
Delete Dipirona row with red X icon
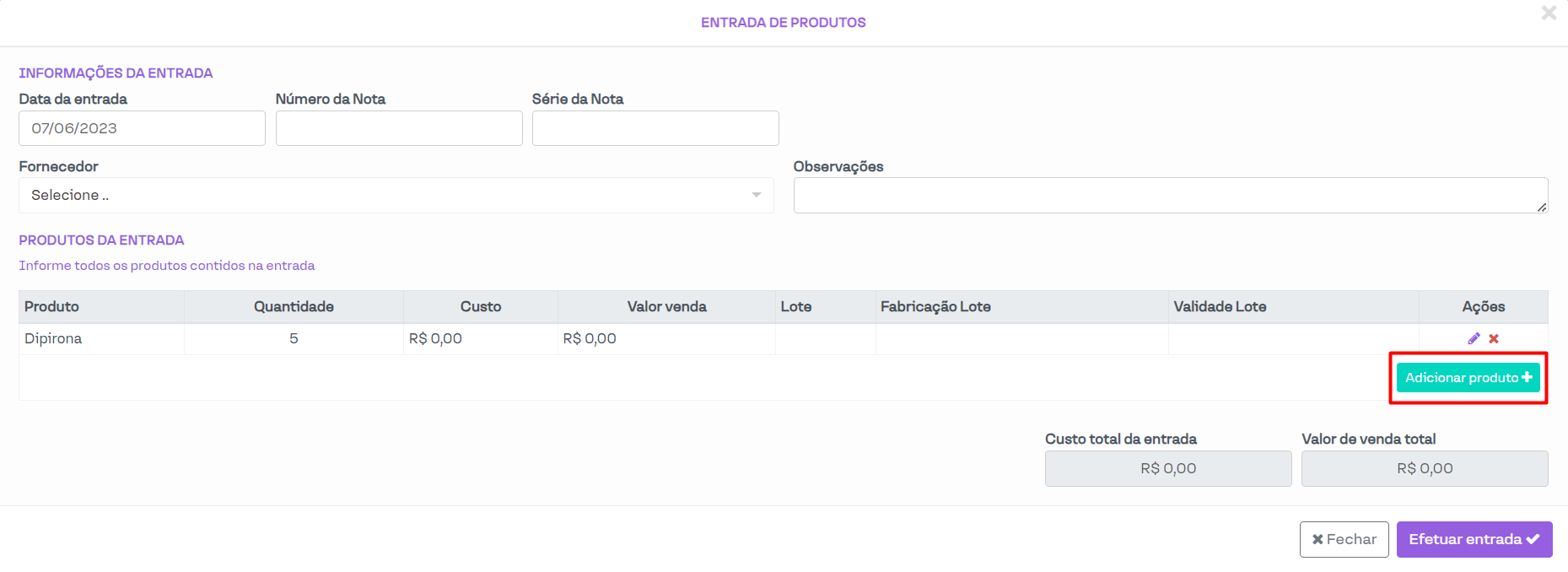point(1494,338)
